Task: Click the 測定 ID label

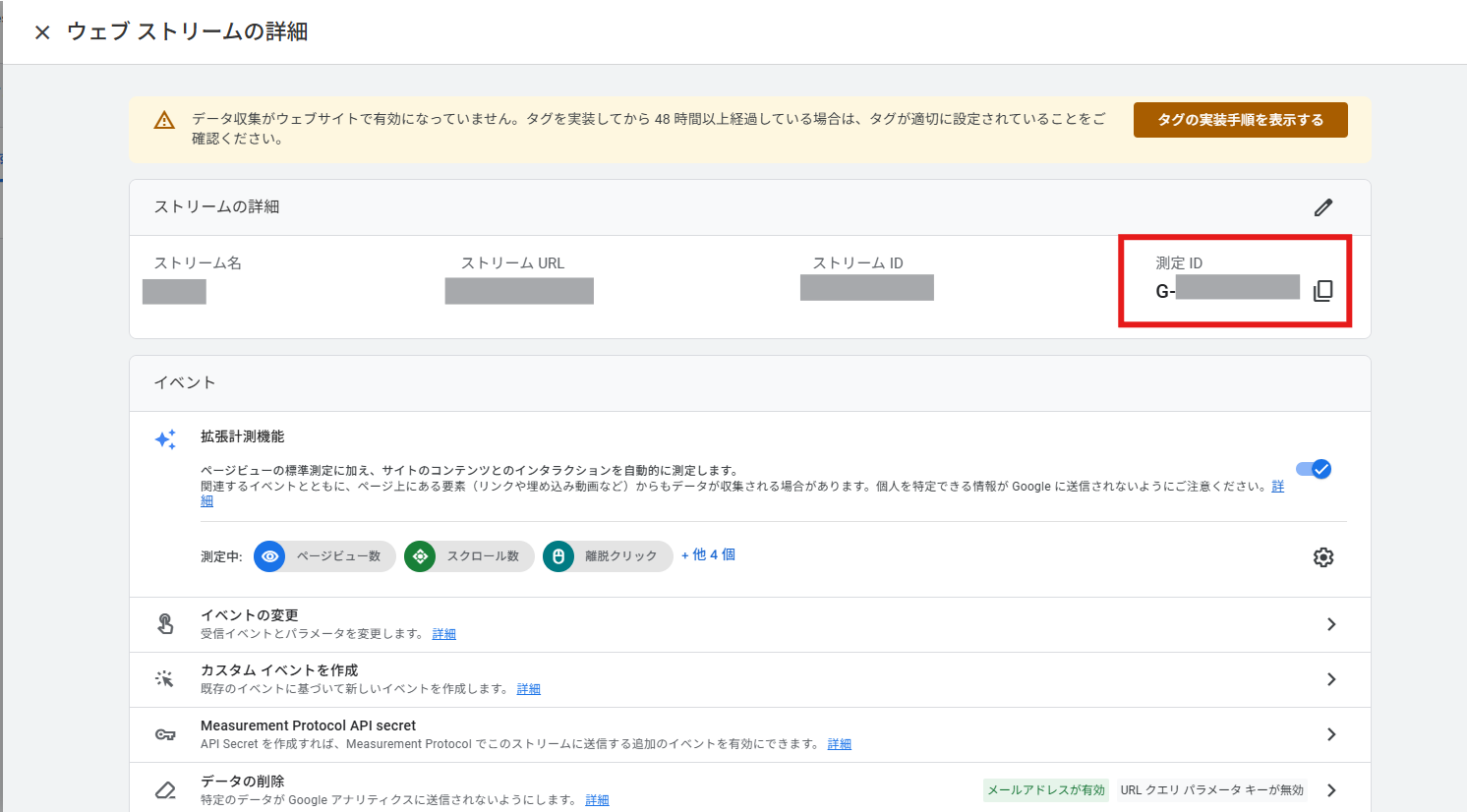Action: (1179, 262)
